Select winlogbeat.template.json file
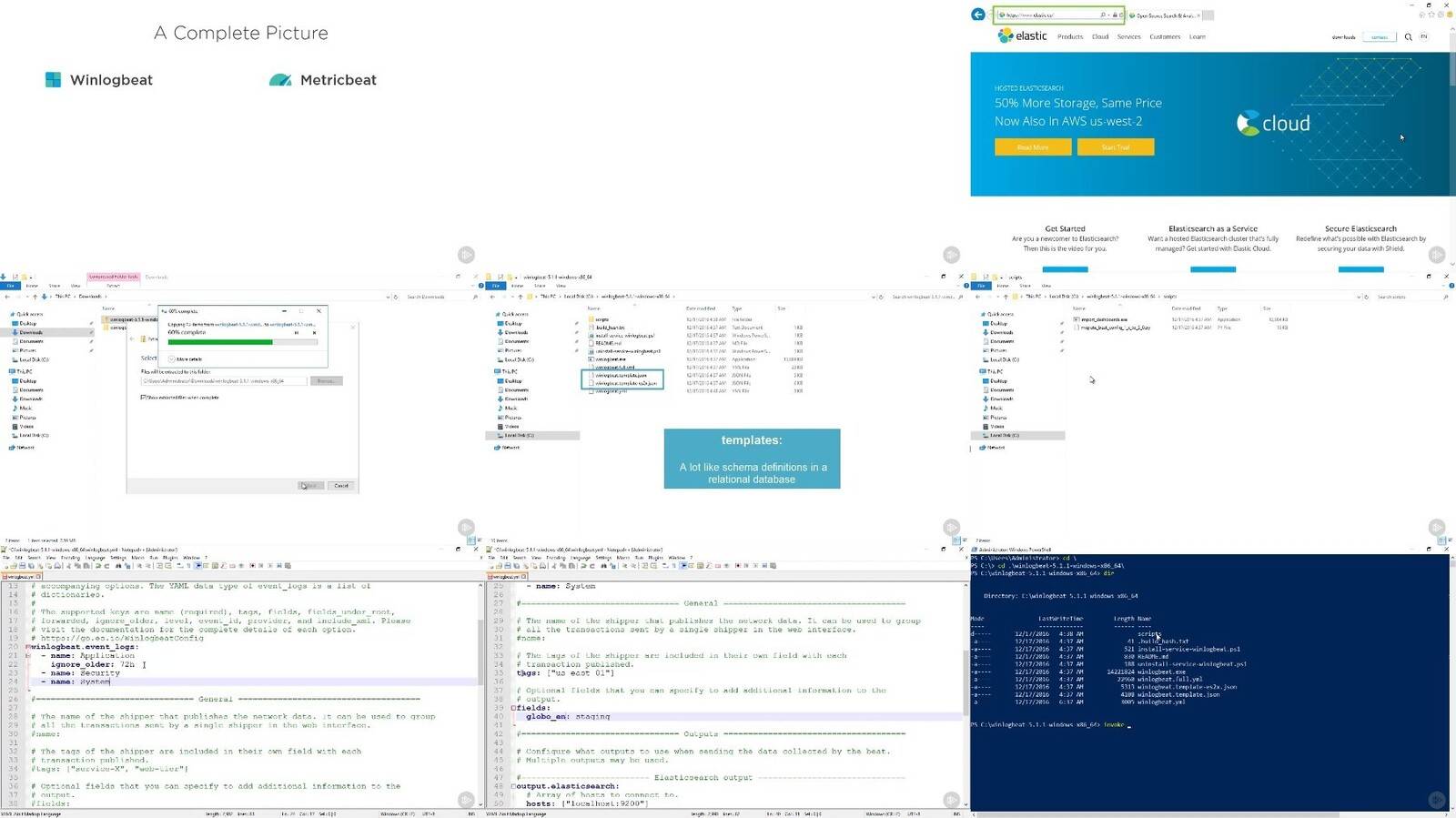 tap(619, 375)
